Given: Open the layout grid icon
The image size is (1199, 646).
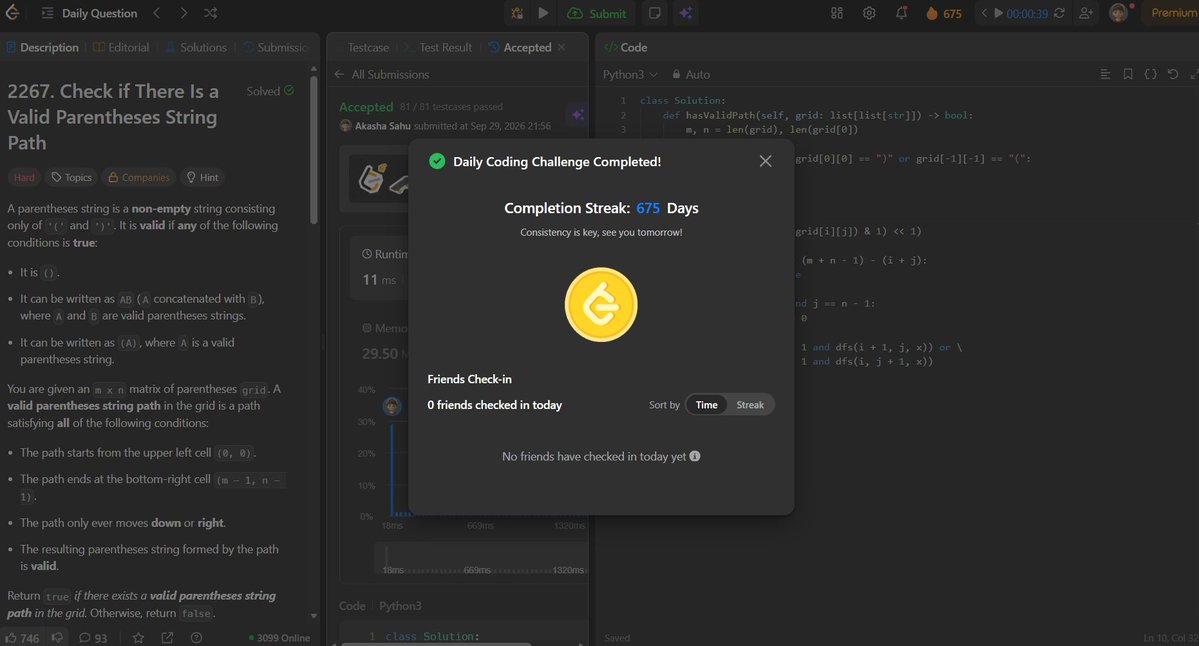Looking at the screenshot, I should tap(837, 13).
